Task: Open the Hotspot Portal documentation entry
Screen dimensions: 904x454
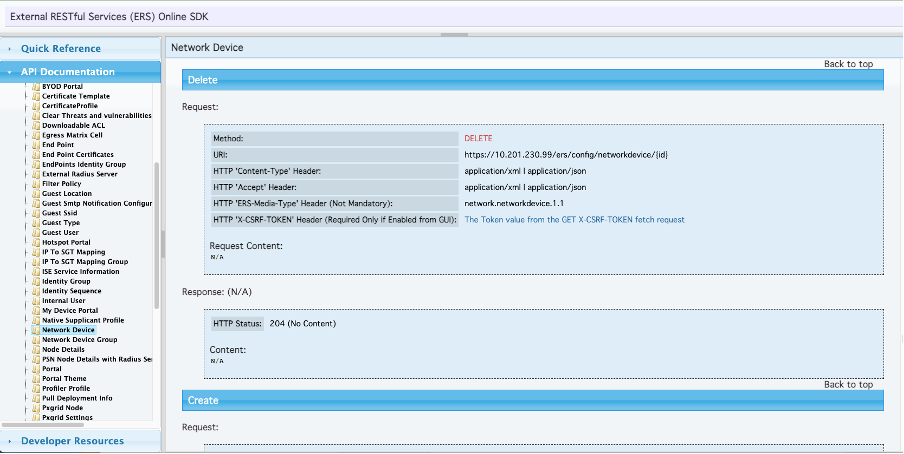Action: click(x=66, y=242)
